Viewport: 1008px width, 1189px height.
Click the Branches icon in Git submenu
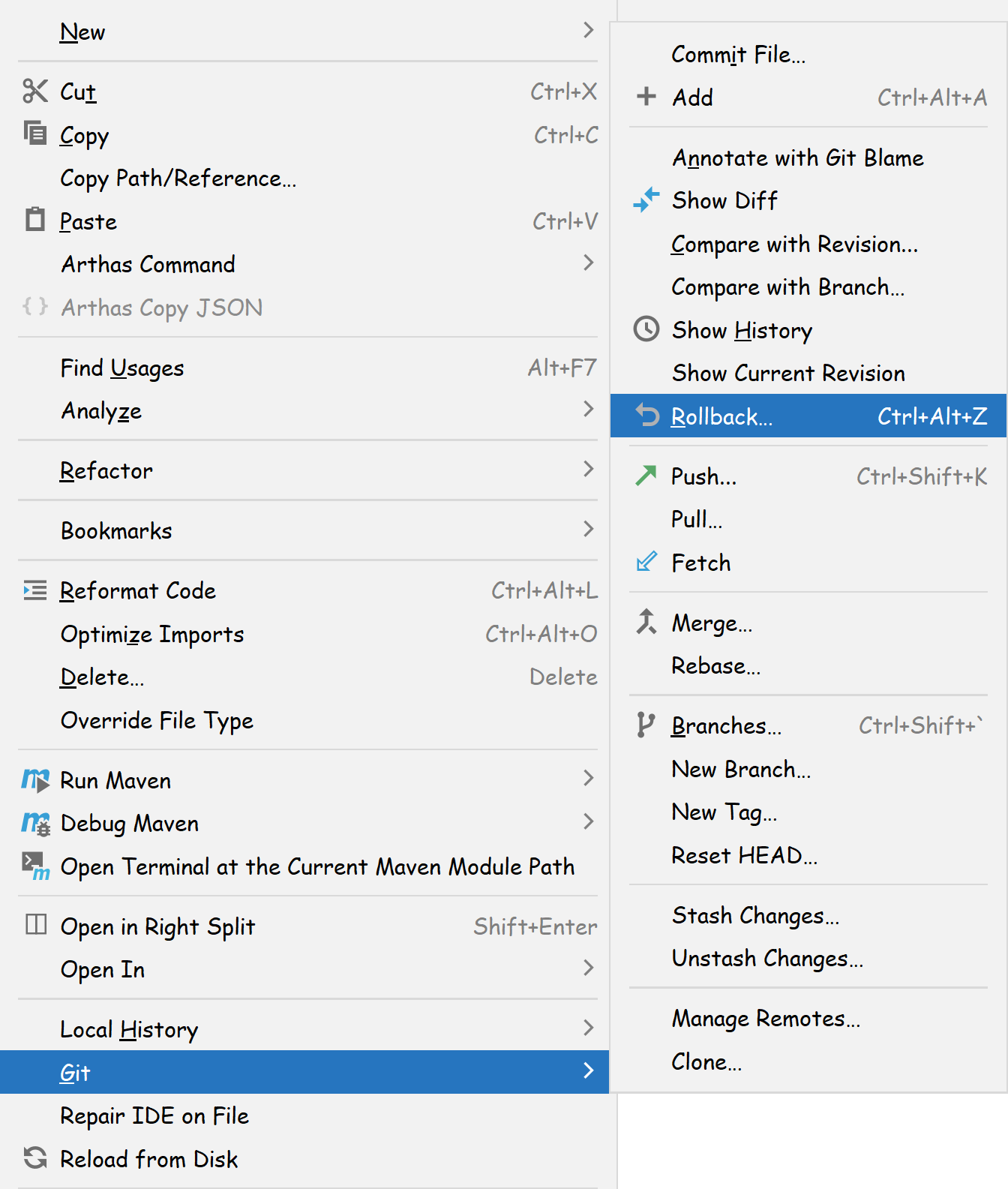click(x=645, y=725)
